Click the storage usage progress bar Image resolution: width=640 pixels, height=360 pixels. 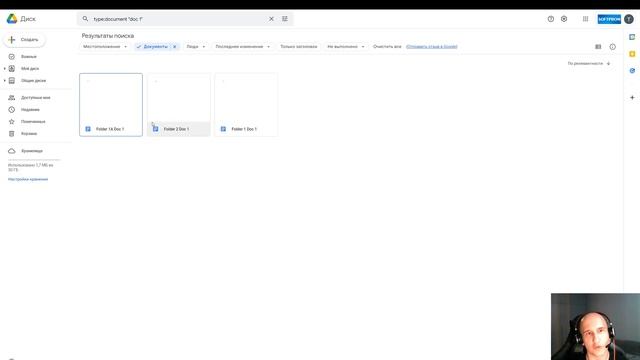coord(34,160)
